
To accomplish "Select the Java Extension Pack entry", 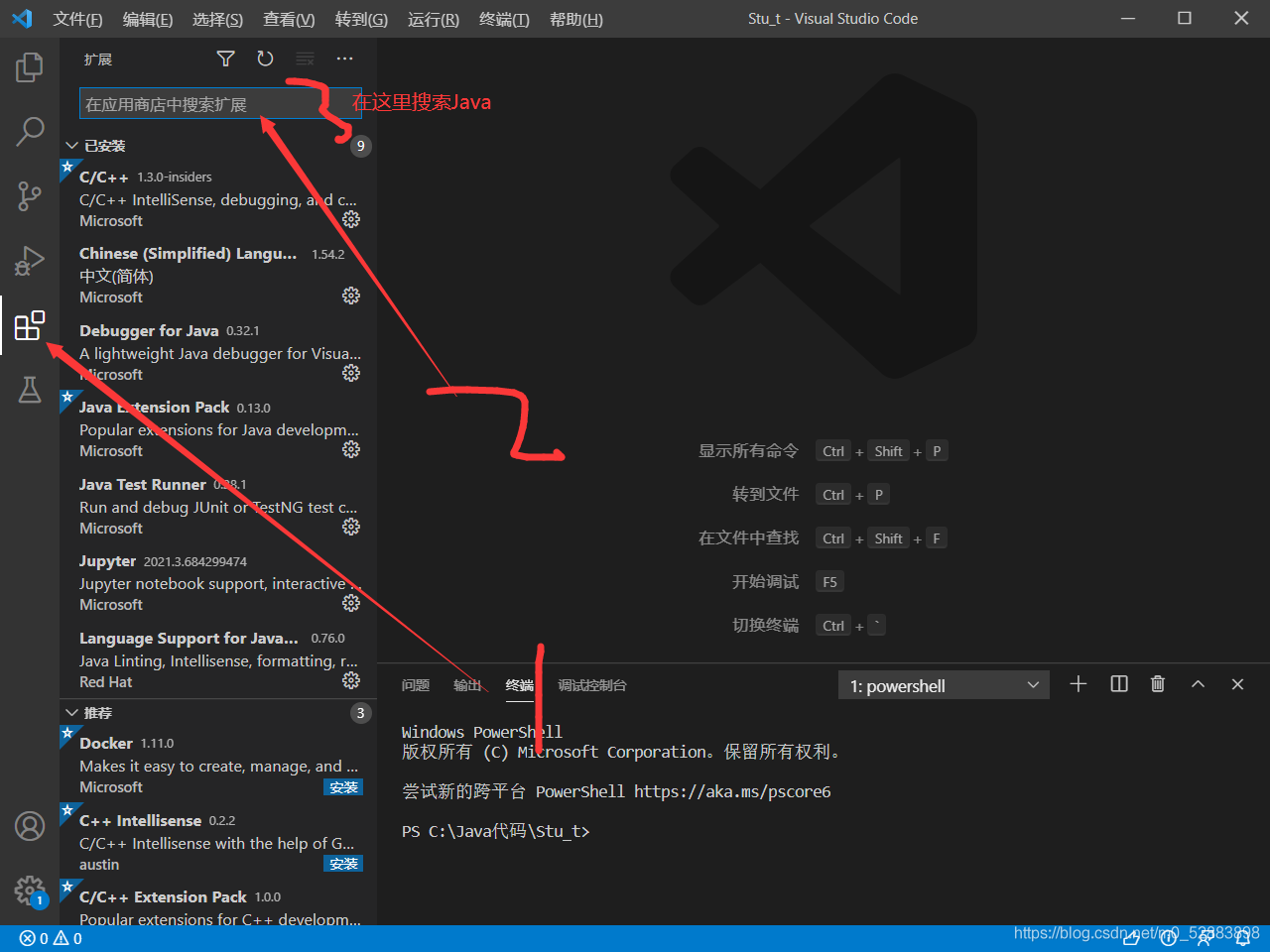I will tap(218, 428).
